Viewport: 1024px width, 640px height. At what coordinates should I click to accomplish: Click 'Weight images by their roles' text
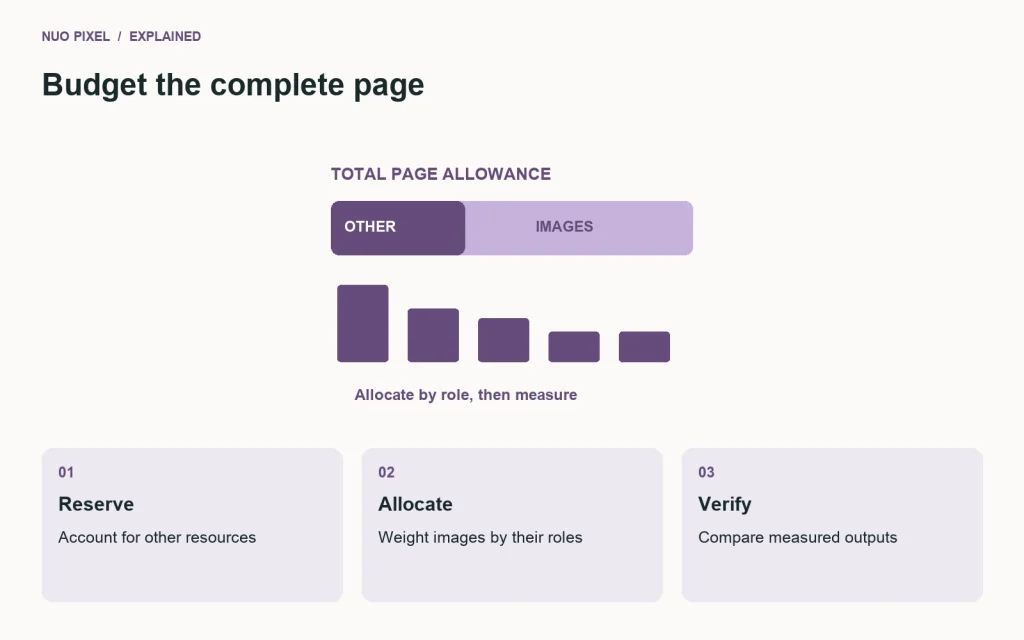pyautogui.click(x=480, y=537)
